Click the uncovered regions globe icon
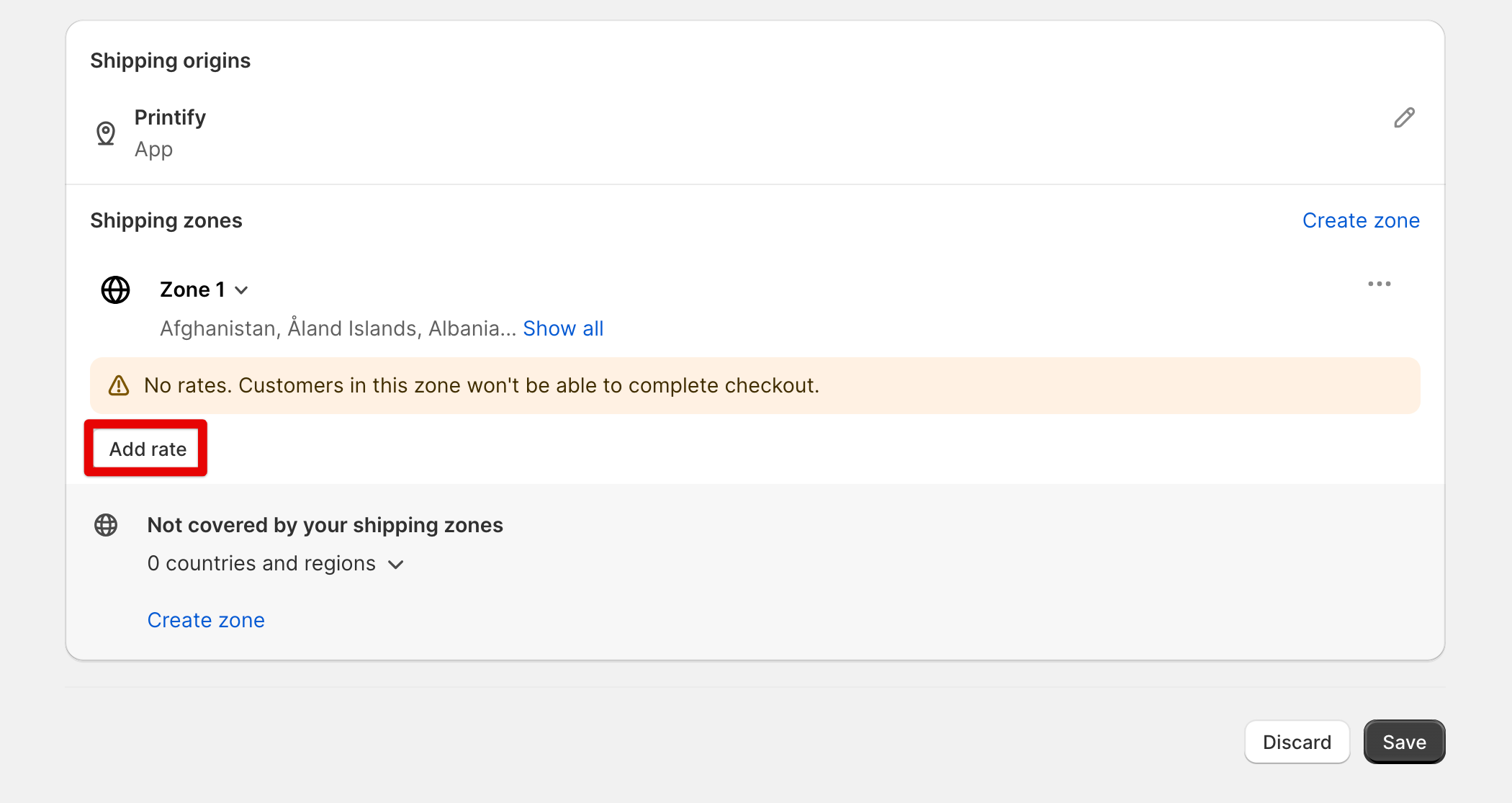The image size is (1512, 803). (x=106, y=525)
